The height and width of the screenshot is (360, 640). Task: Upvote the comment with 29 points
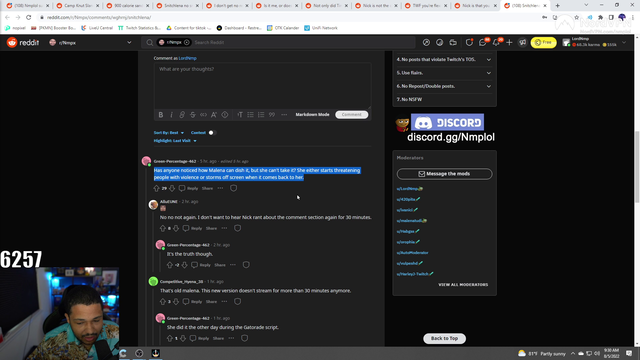156,188
